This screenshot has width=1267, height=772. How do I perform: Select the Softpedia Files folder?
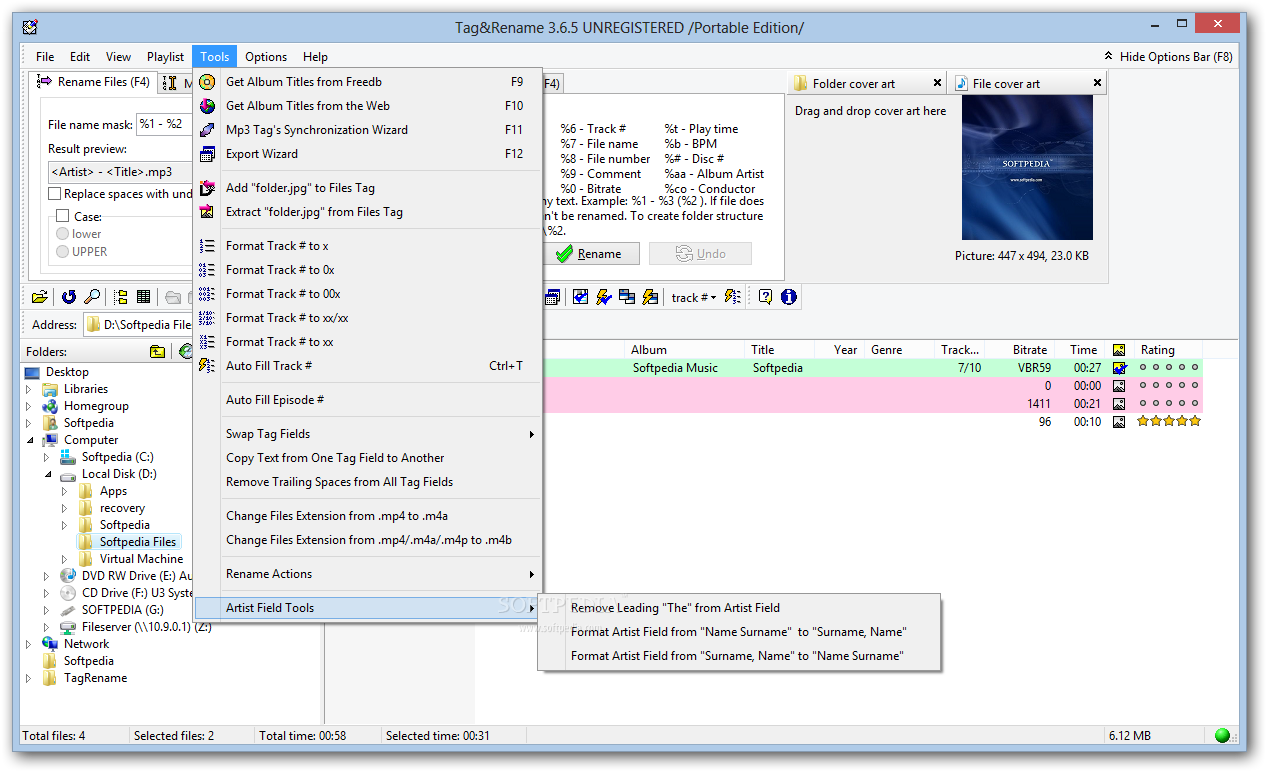[x=138, y=542]
